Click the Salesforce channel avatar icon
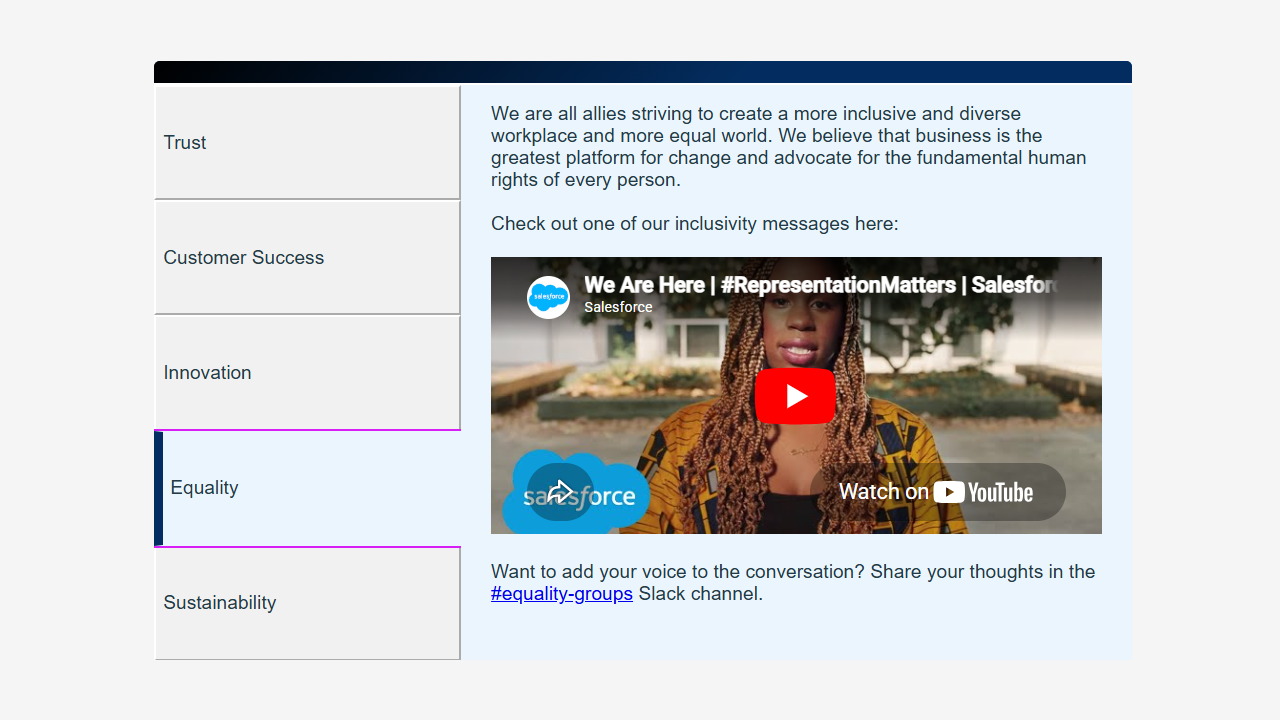The height and width of the screenshot is (720, 1280). (x=548, y=297)
